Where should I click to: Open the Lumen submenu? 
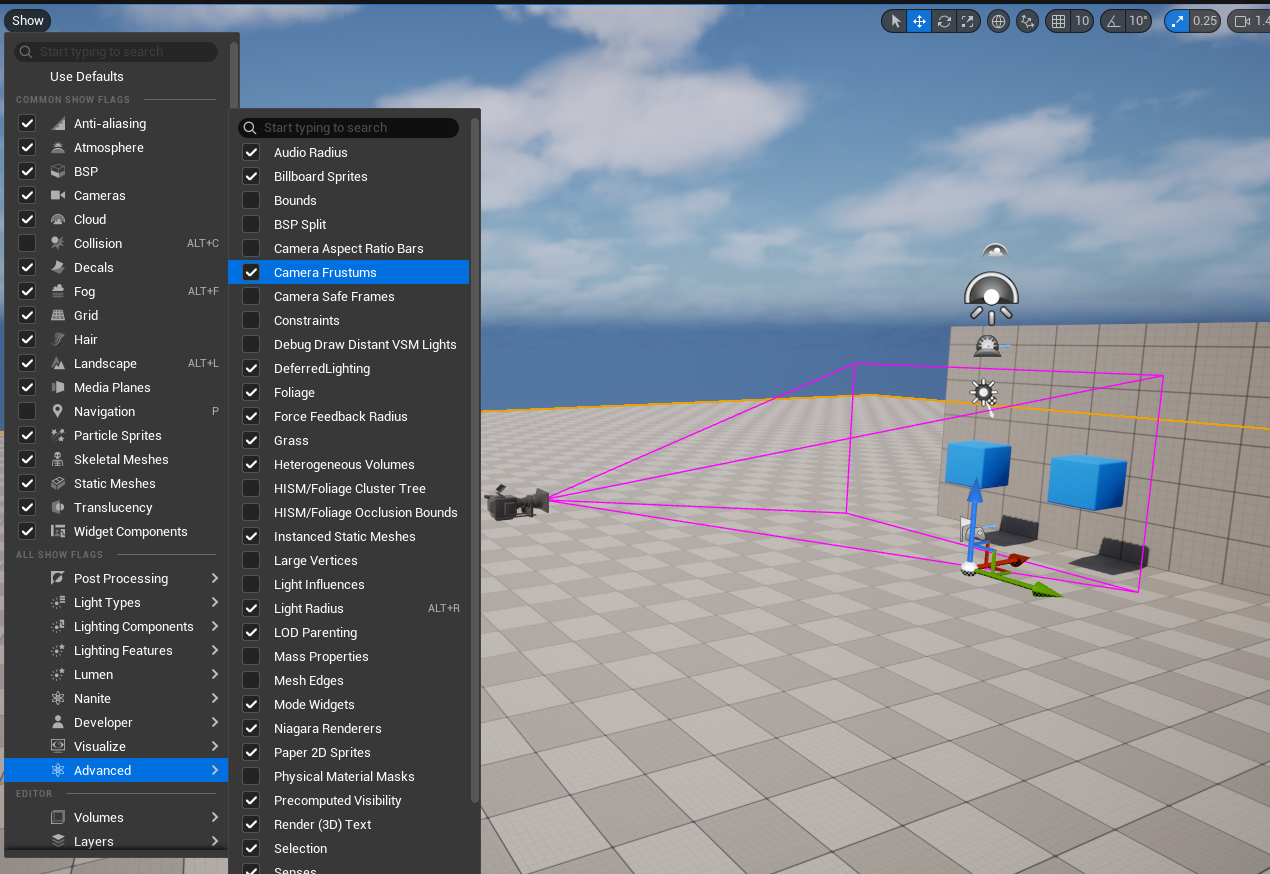(x=116, y=674)
